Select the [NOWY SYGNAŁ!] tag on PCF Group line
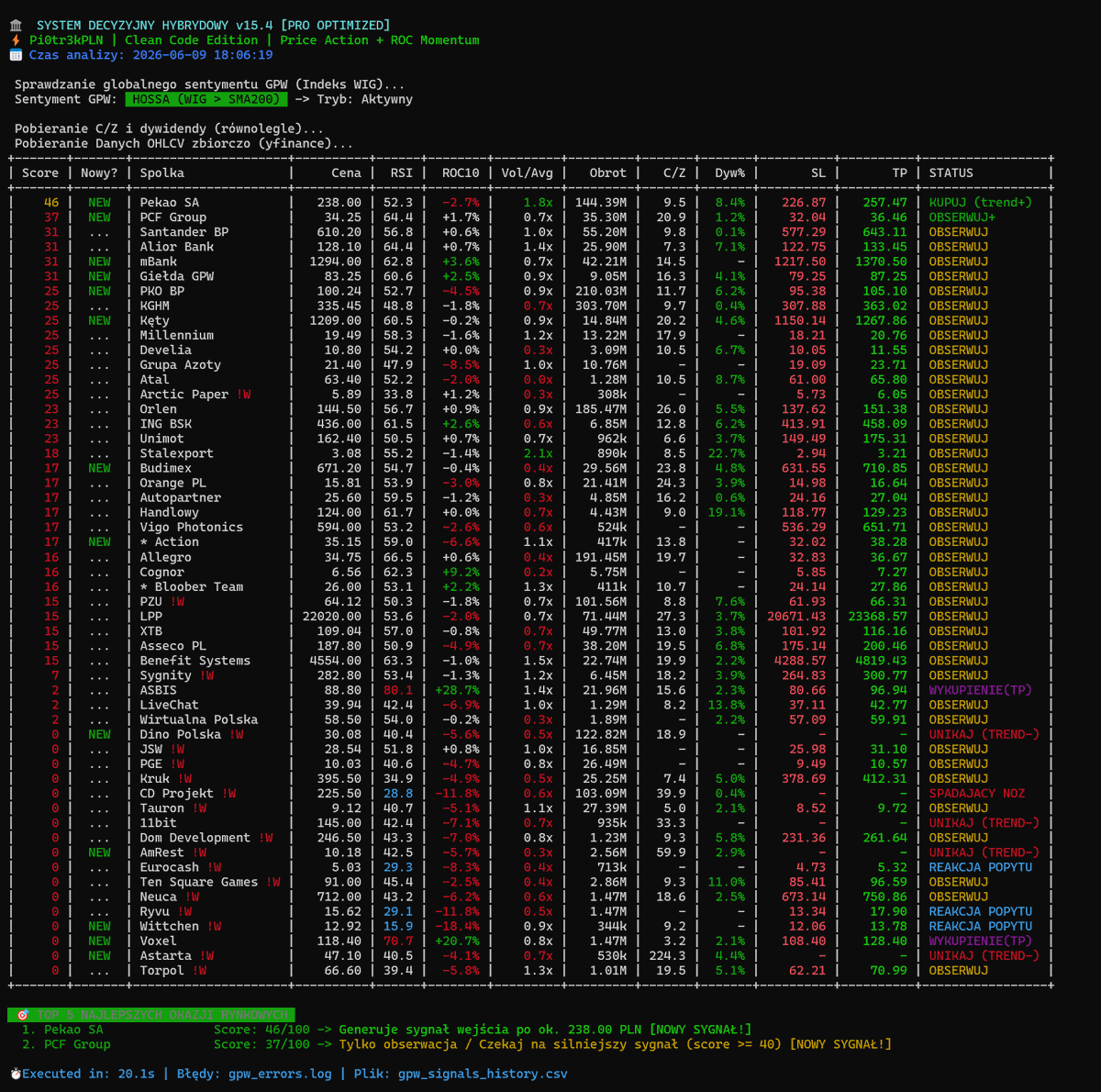This screenshot has height=1092, width=1101. 840,1044
